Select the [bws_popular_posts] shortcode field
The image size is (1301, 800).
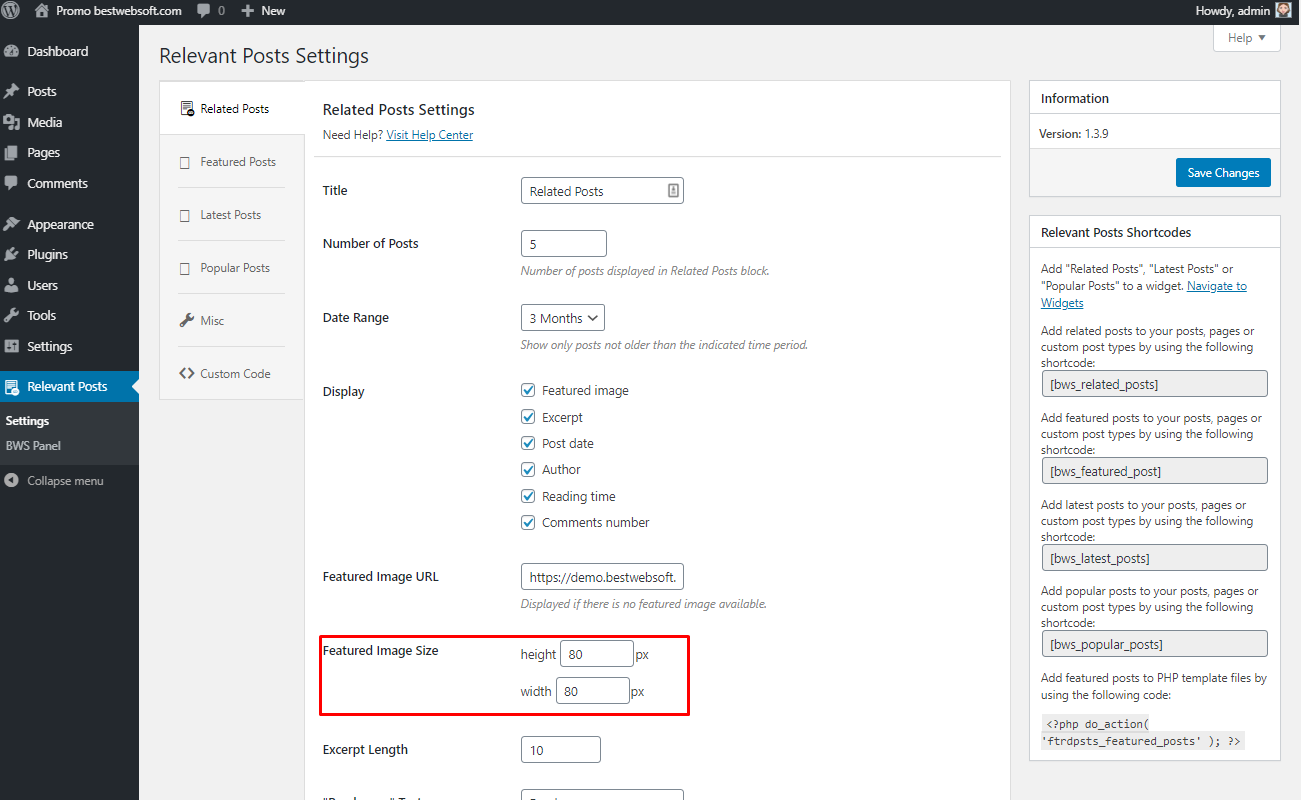click(1154, 644)
